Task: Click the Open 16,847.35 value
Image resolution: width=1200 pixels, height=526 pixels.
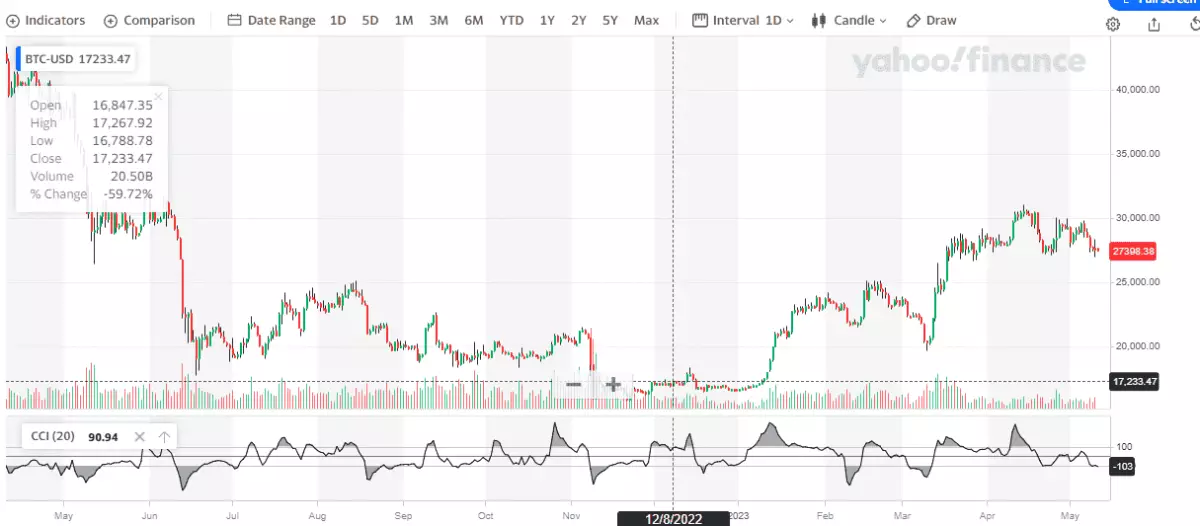Action: point(122,105)
